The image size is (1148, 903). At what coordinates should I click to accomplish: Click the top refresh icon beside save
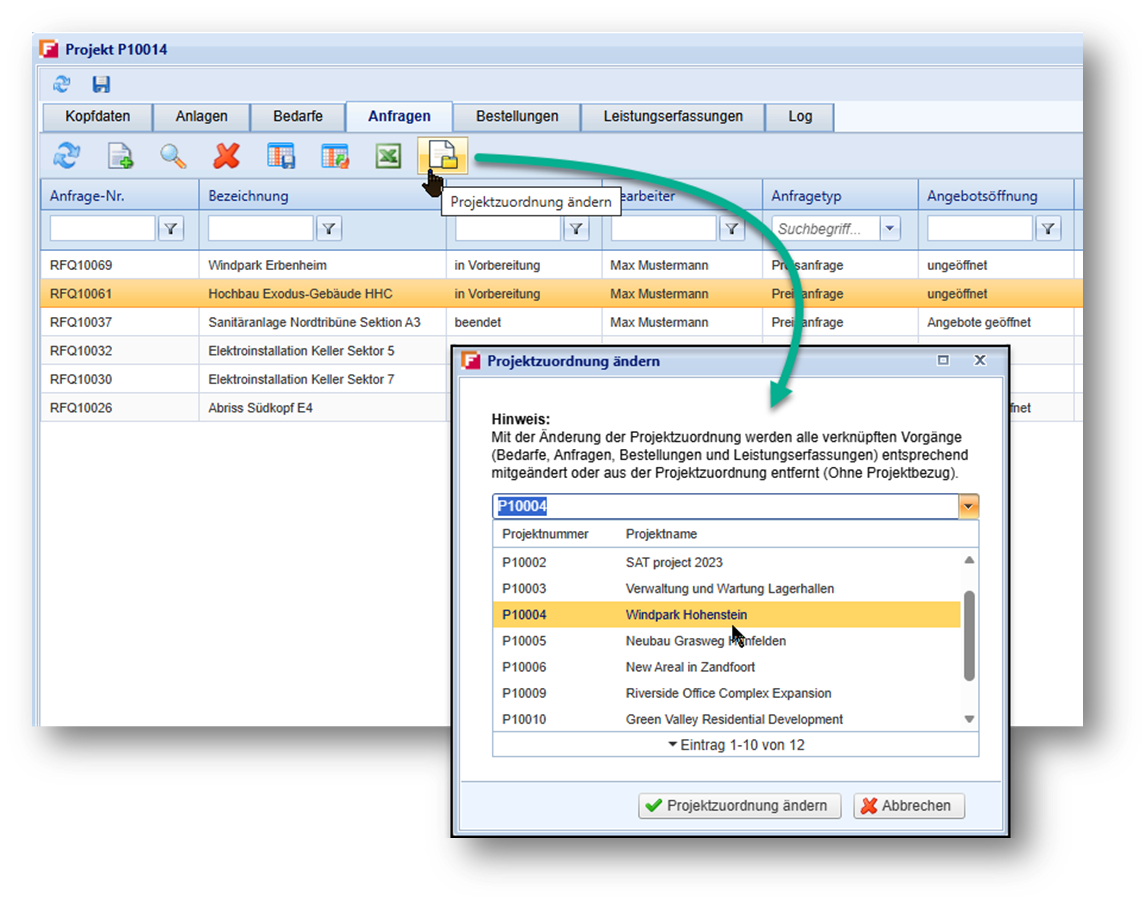coord(62,83)
